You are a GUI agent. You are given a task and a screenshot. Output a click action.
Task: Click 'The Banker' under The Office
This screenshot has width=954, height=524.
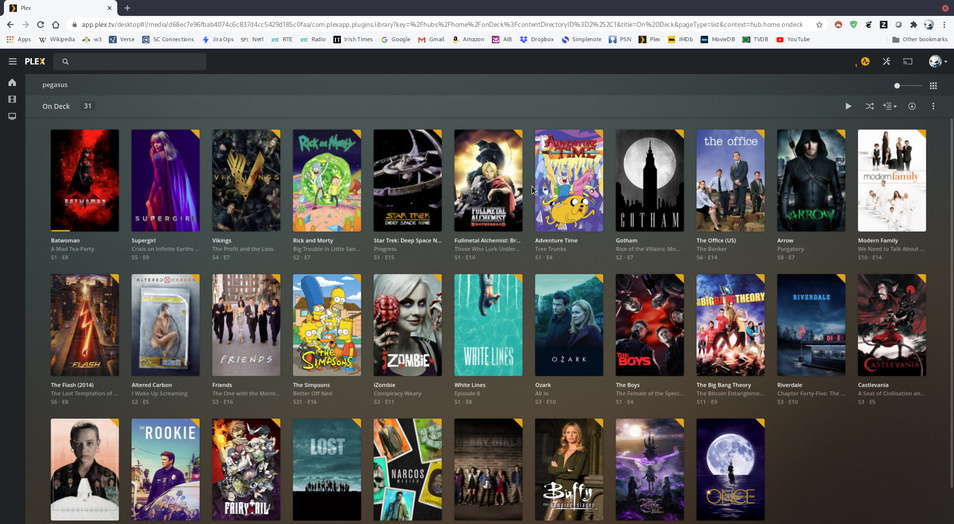[711, 249]
